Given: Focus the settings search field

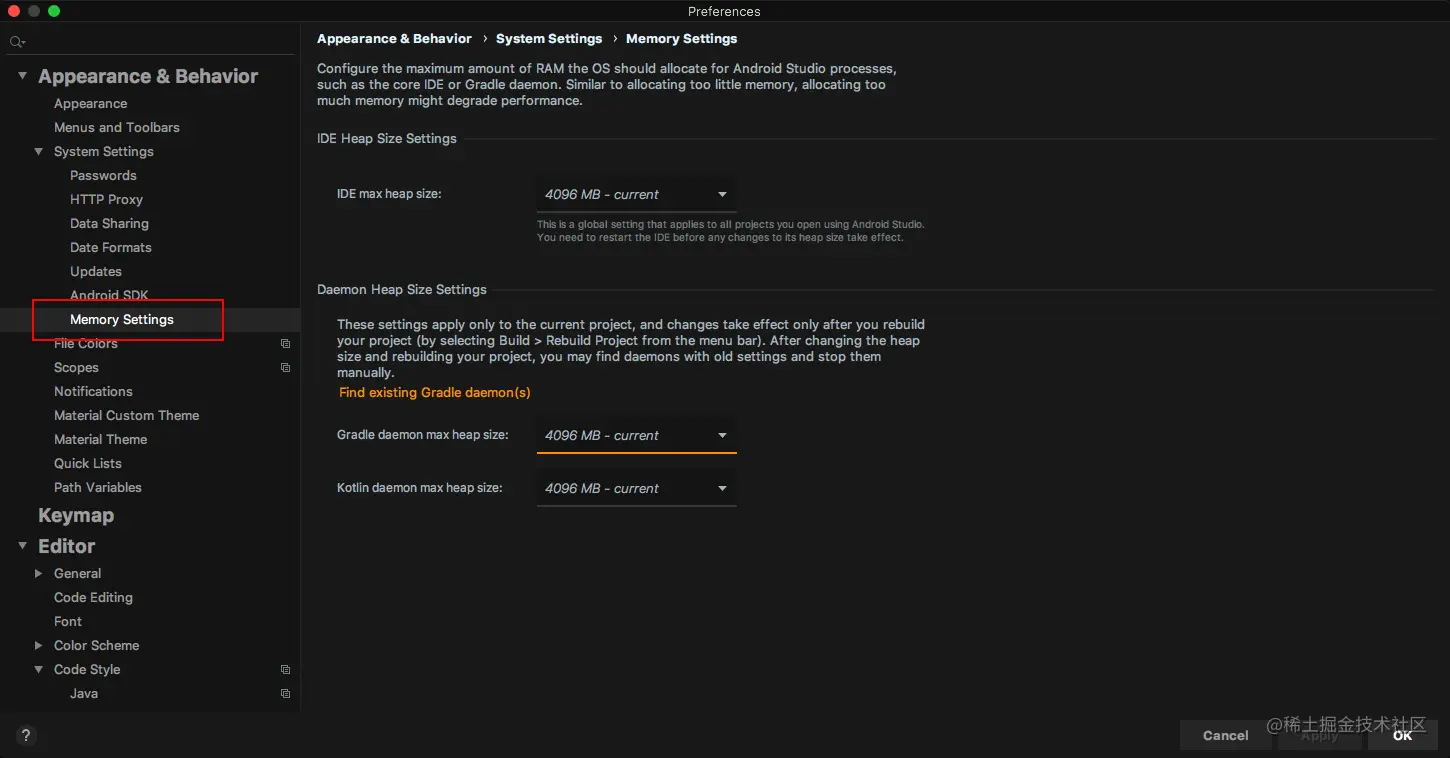Looking at the screenshot, I should pos(150,42).
